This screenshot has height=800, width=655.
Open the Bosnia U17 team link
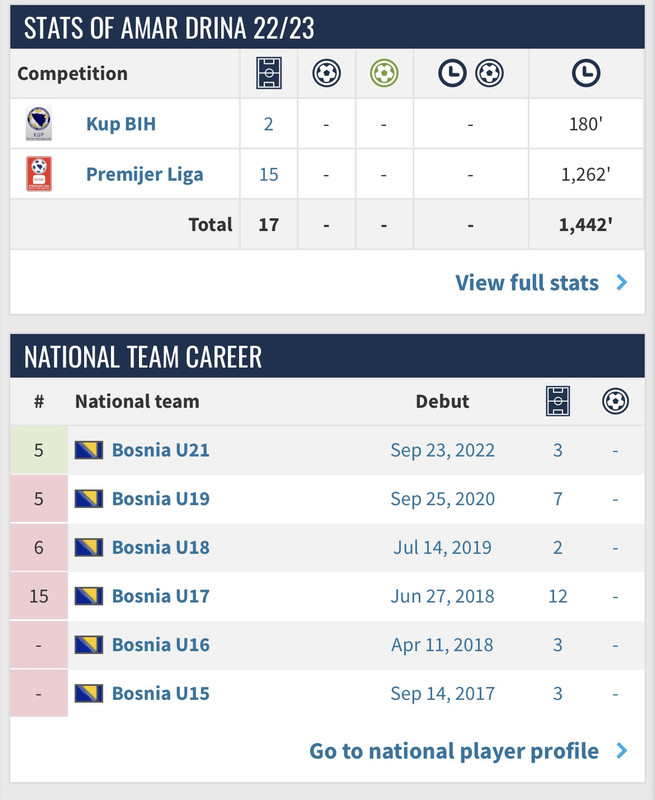pos(161,596)
